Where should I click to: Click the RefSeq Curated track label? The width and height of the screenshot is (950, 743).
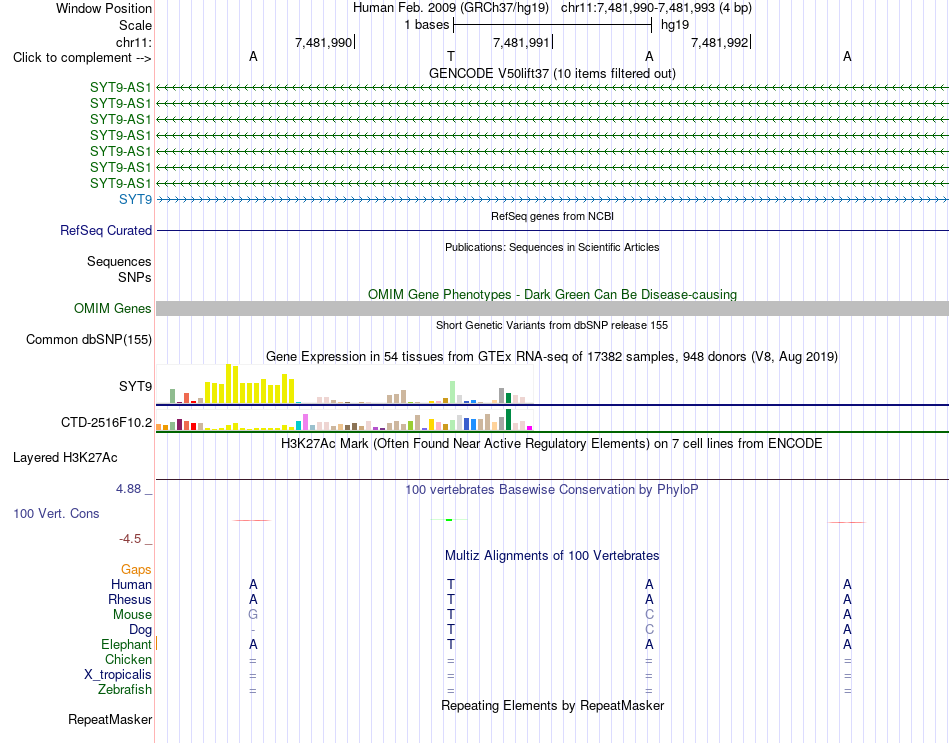106,230
